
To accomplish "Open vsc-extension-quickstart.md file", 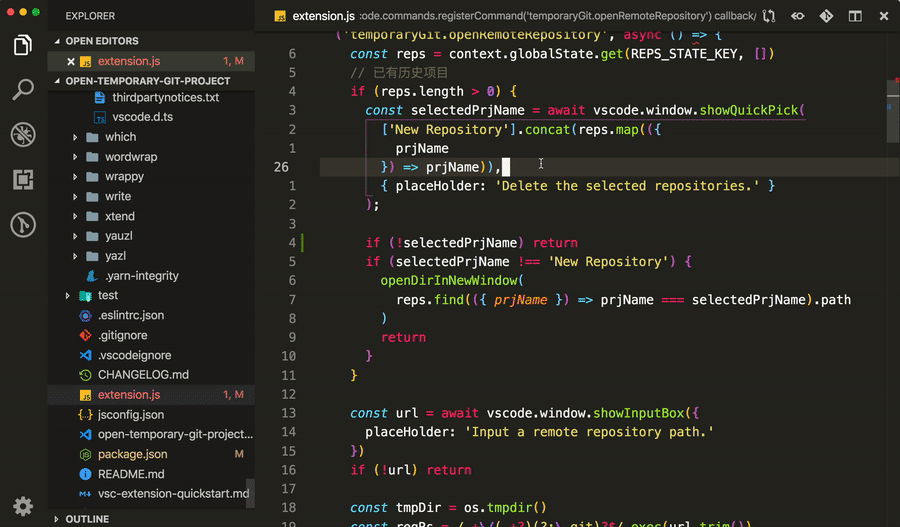I will pos(151,494).
